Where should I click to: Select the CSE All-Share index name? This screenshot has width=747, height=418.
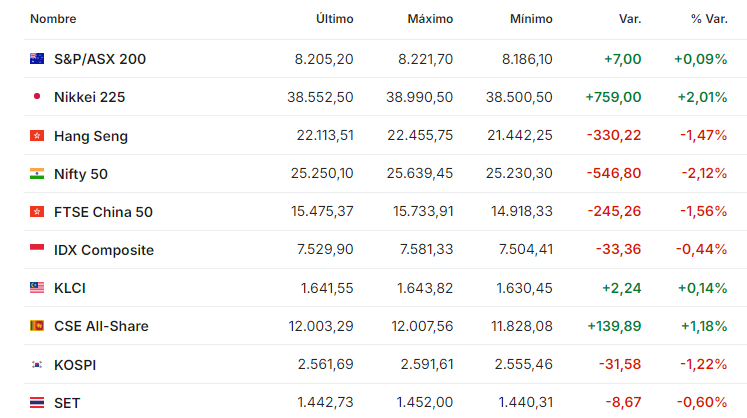(101, 326)
